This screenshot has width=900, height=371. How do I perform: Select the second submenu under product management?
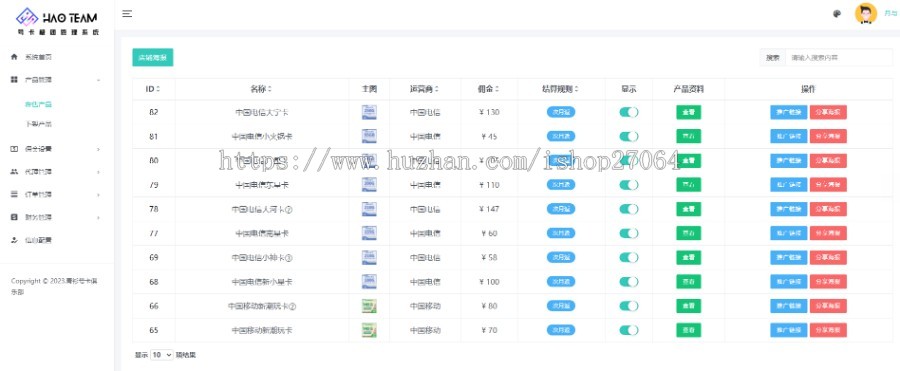38,124
